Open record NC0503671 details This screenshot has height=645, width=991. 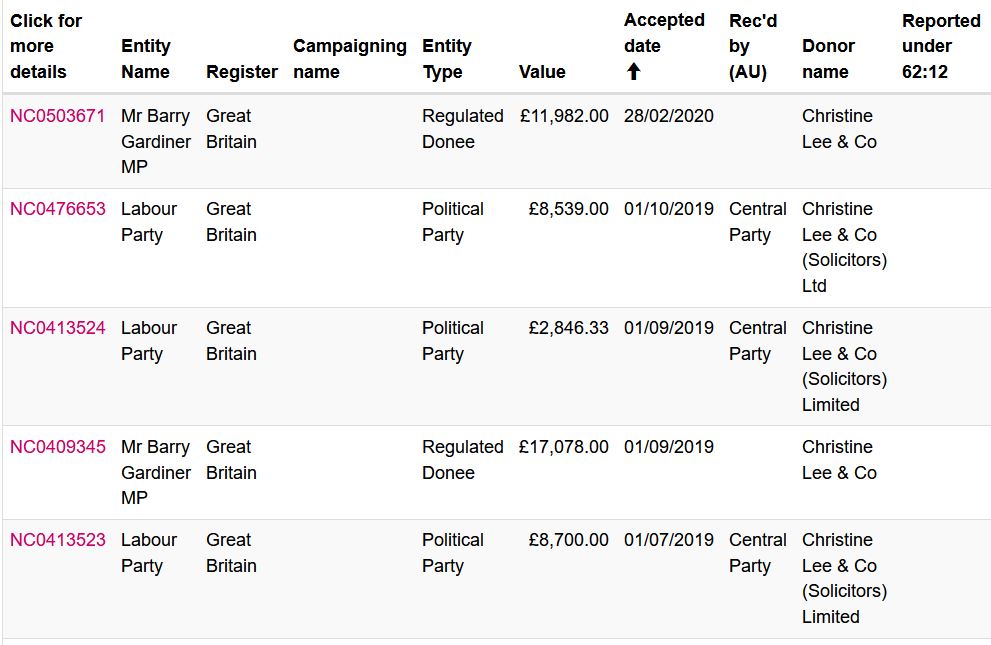pos(58,116)
